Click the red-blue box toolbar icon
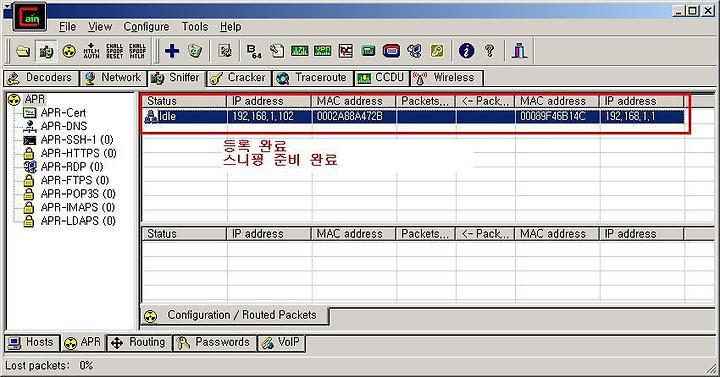Screen dimensions: 720x377 (391, 51)
